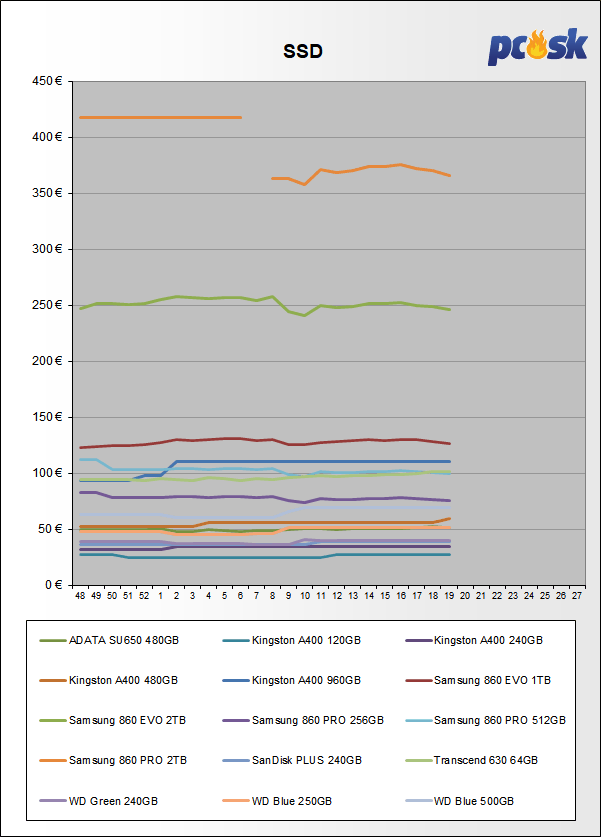Click week 52 on the x-axis
The height and width of the screenshot is (837, 601).
144,596
